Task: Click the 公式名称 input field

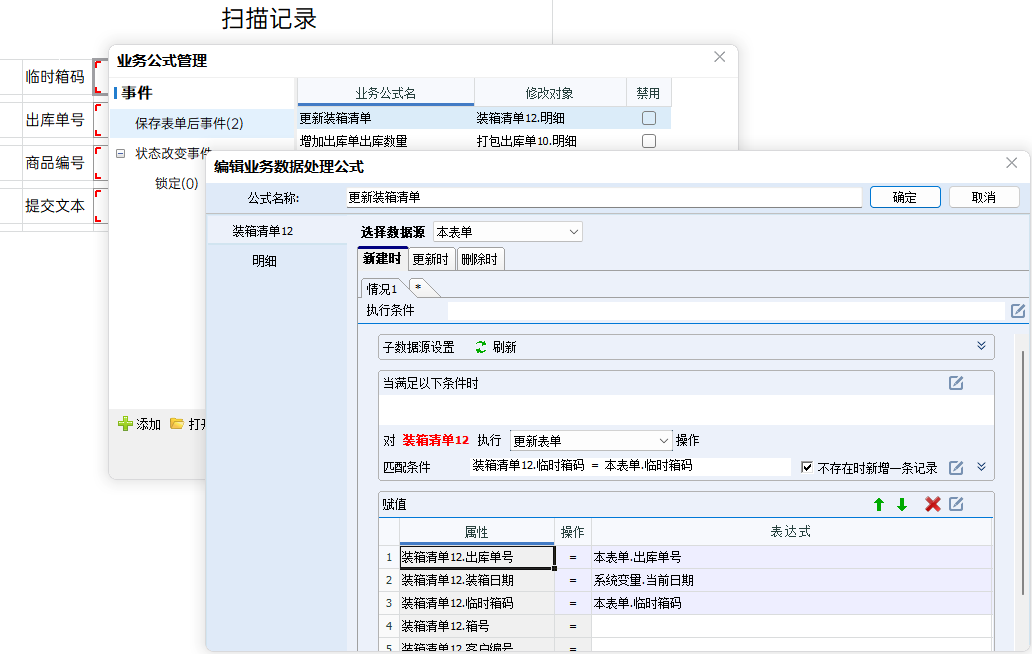Action: click(603, 198)
